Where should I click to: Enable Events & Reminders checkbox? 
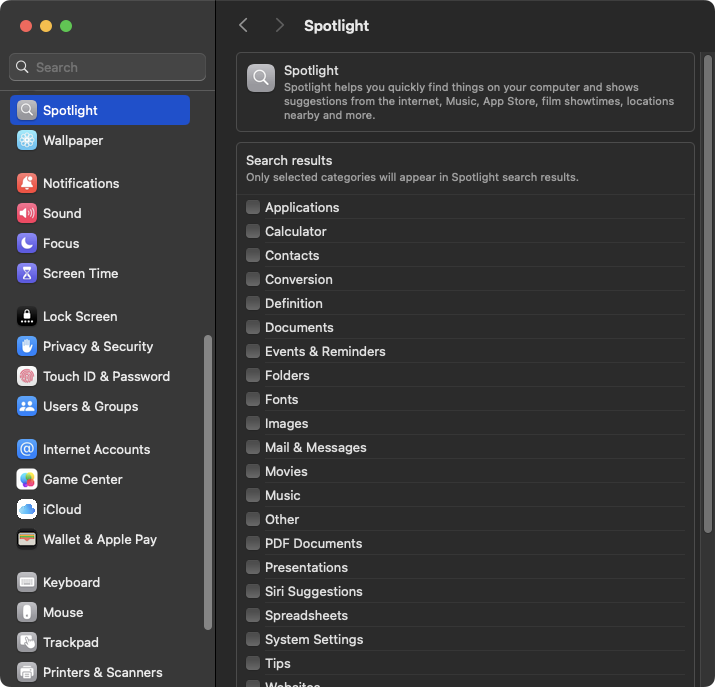tap(253, 351)
